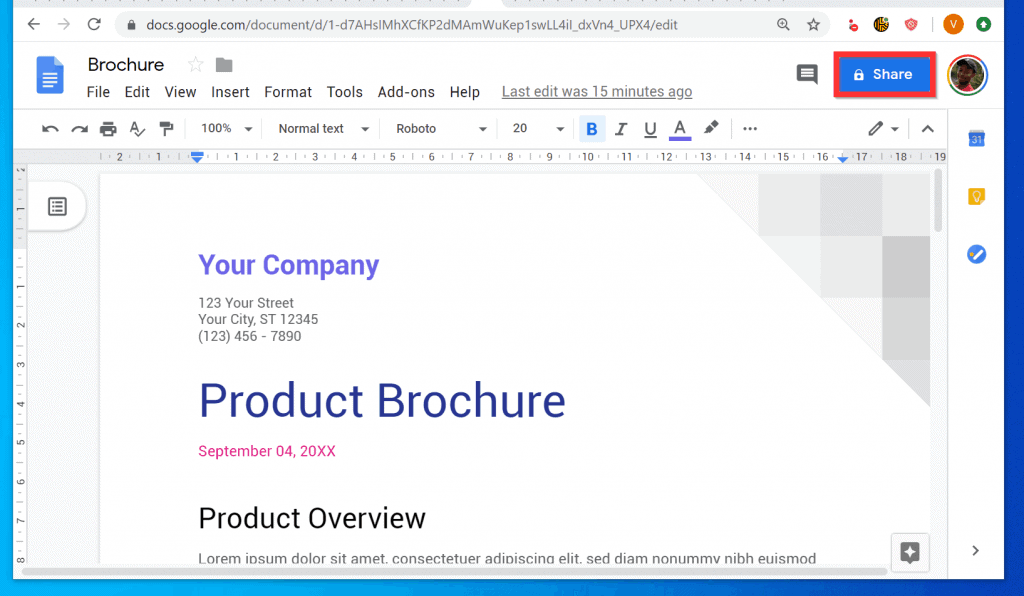Click the 'Your City, ST 12345' line
Image resolution: width=1024 pixels, height=596 pixels.
tap(258, 319)
